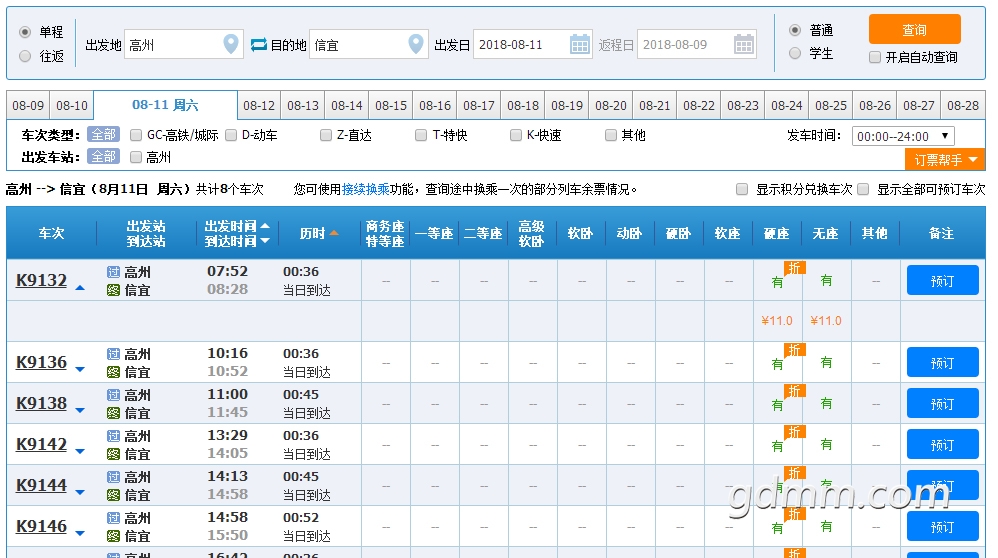Click the 出发日 date input 2018-08-11
The width and height of the screenshot is (998, 558).
click(533, 45)
